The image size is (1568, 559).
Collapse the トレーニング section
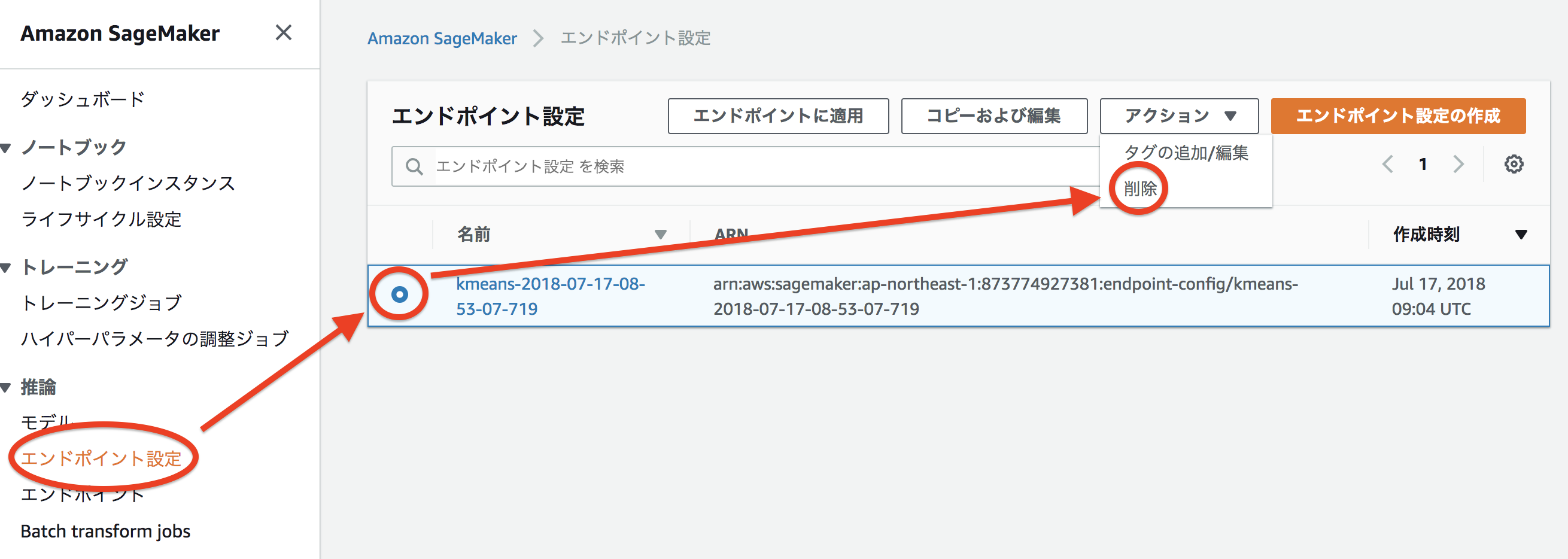click(x=6, y=268)
